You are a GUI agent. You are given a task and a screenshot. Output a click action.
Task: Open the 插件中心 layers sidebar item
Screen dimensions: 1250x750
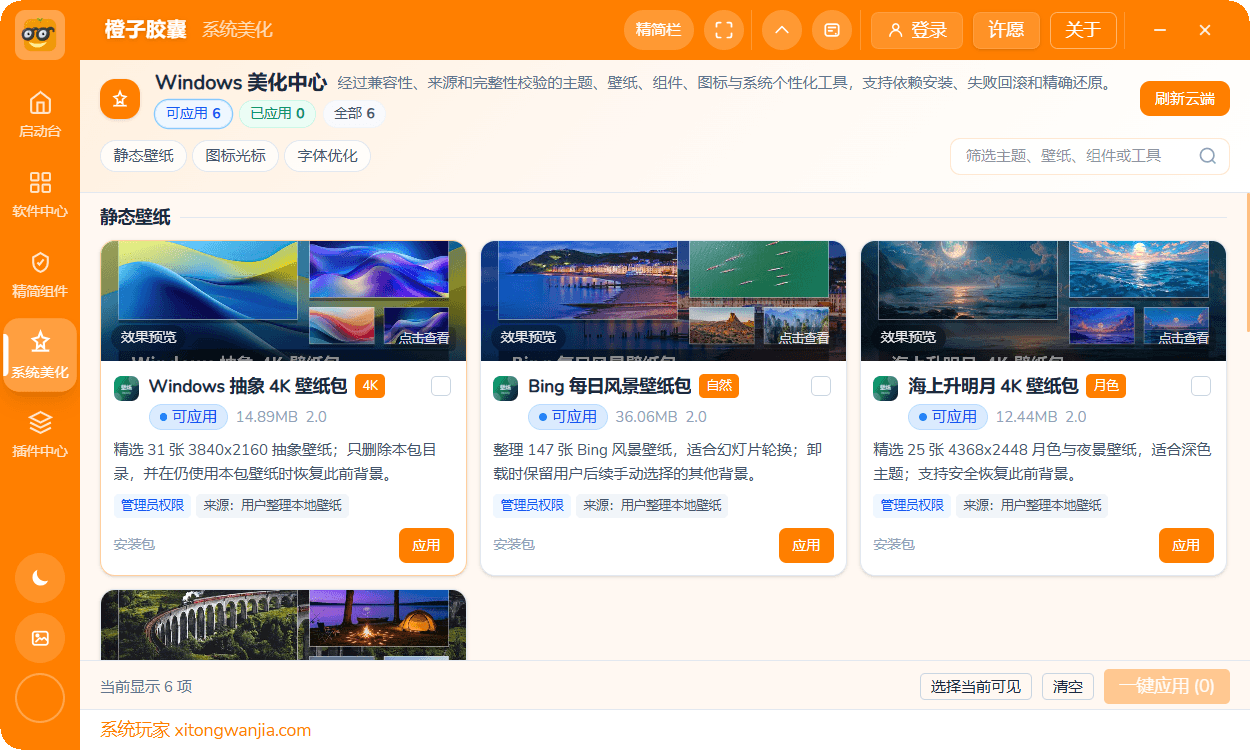coord(40,434)
